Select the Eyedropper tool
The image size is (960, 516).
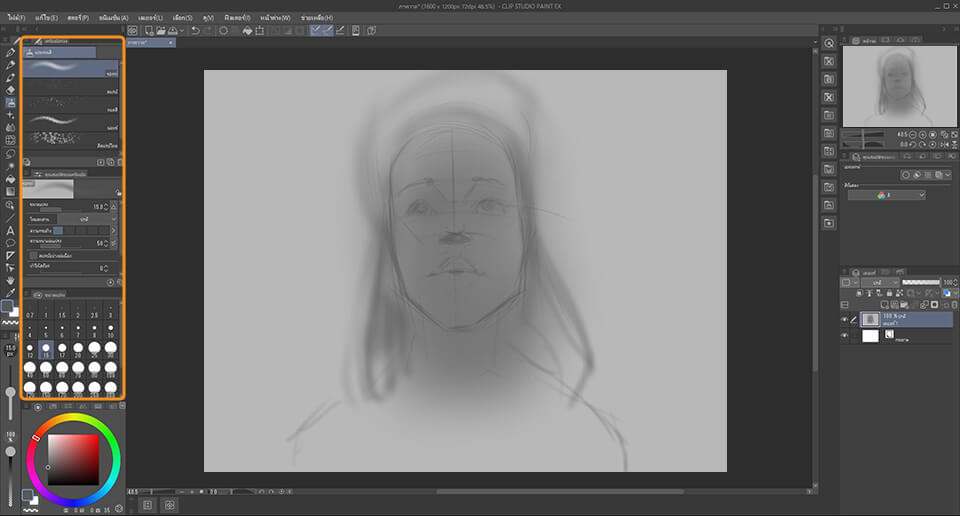pos(10,294)
